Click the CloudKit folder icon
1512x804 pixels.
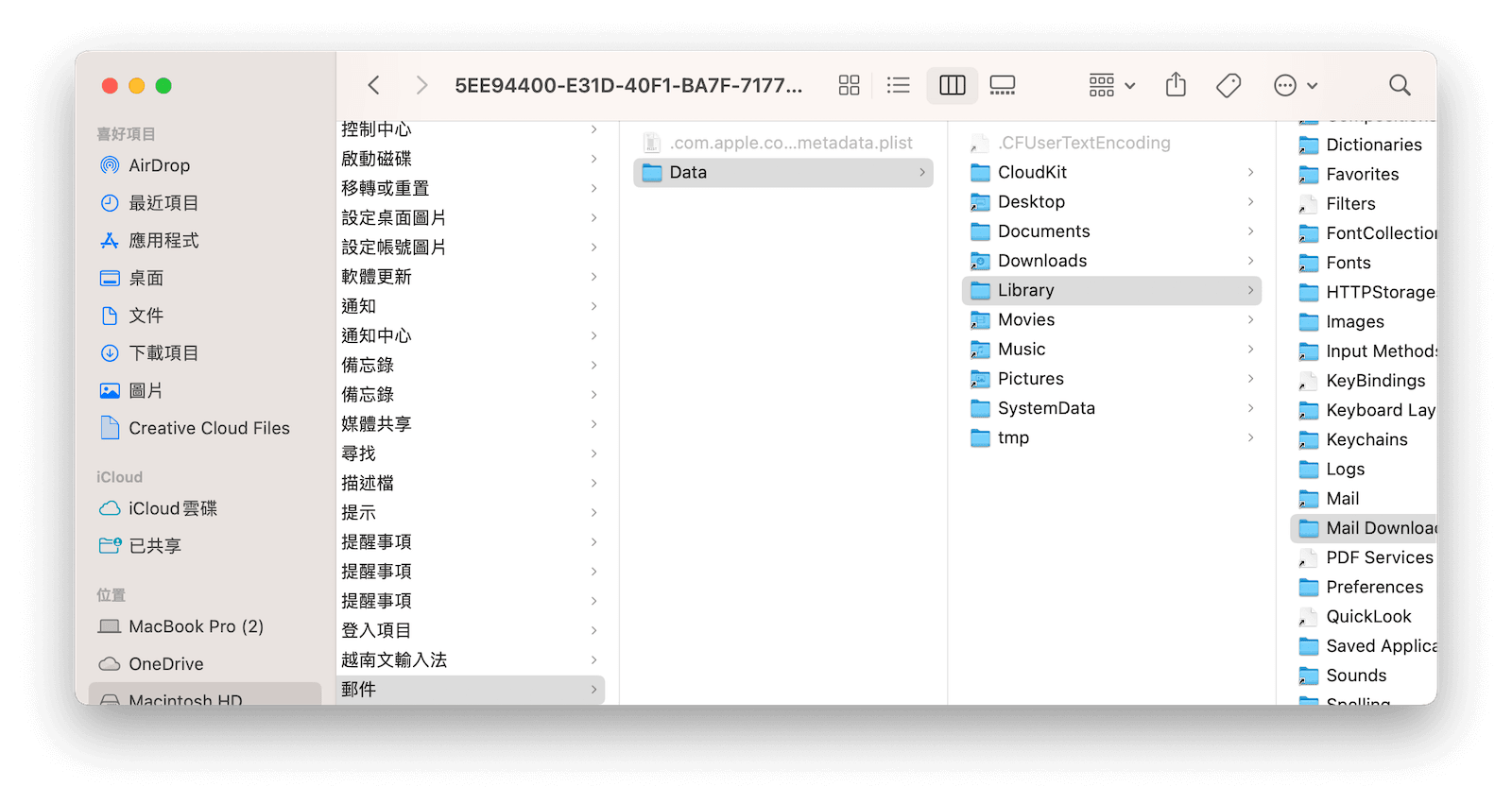981,172
